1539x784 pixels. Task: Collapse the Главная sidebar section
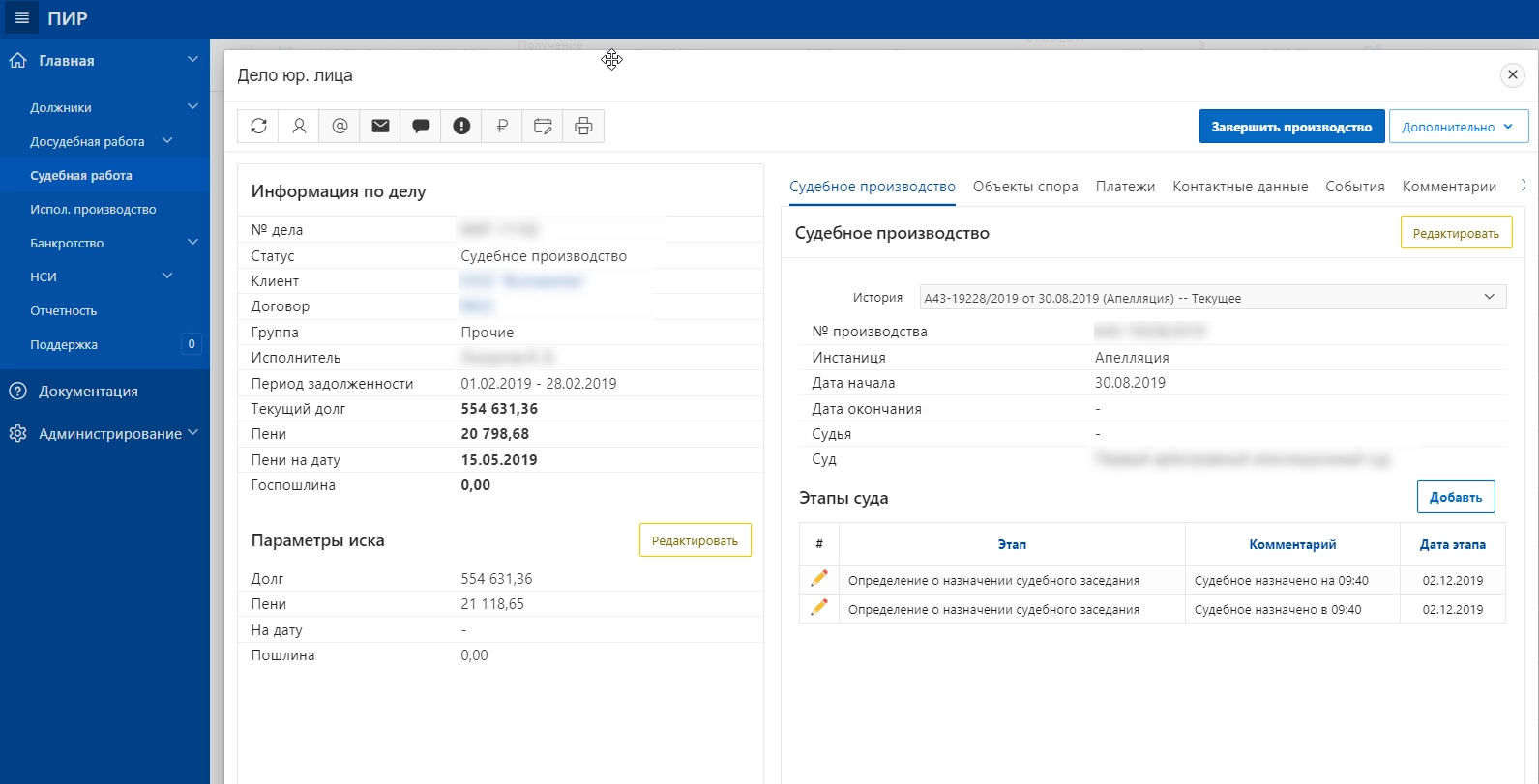pyautogui.click(x=192, y=60)
